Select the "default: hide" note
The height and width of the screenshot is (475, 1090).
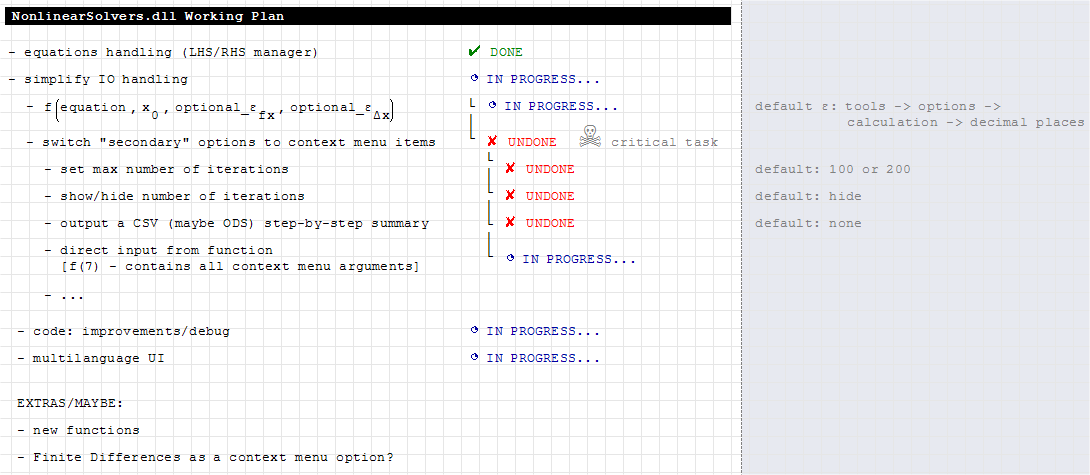(808, 196)
